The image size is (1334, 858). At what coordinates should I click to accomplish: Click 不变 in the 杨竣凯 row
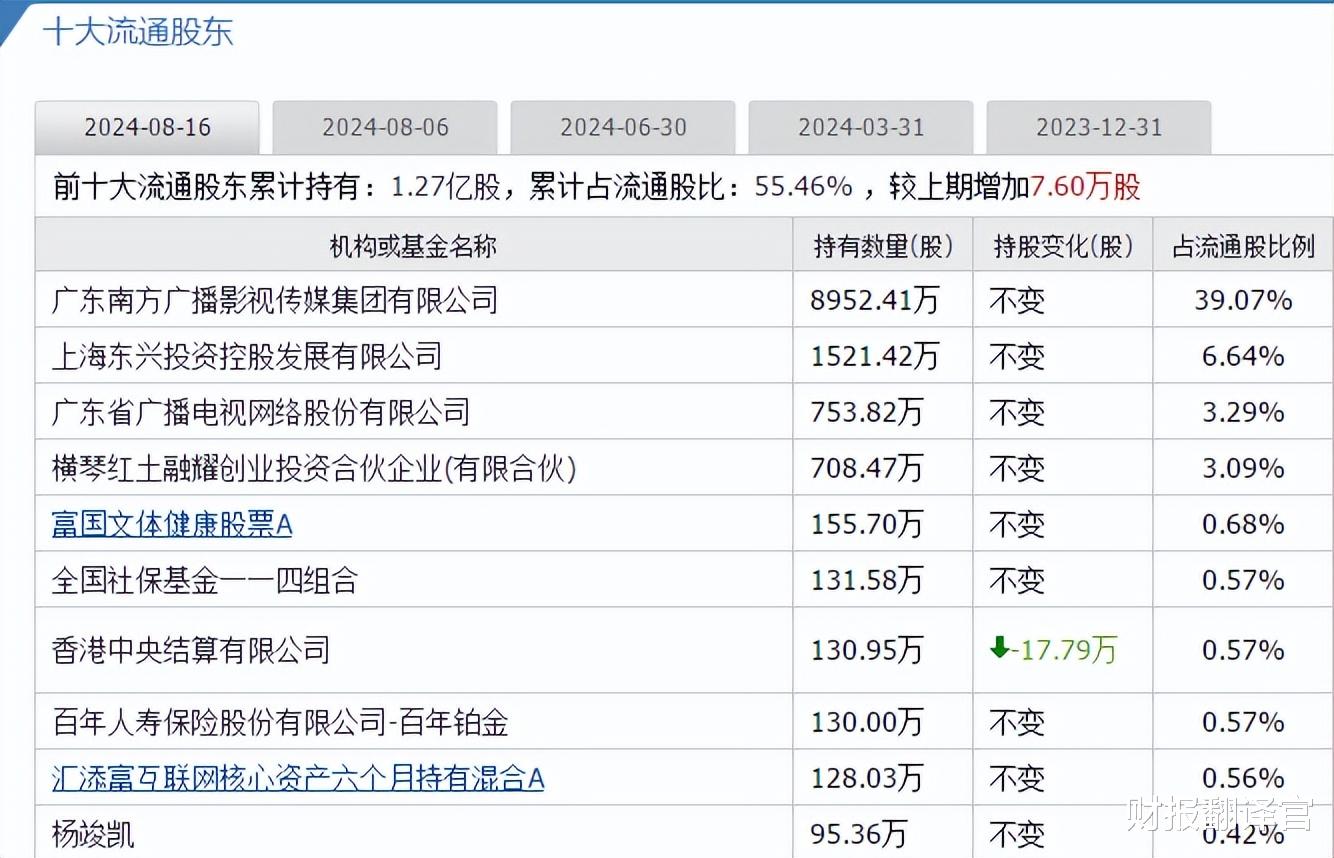(1016, 834)
